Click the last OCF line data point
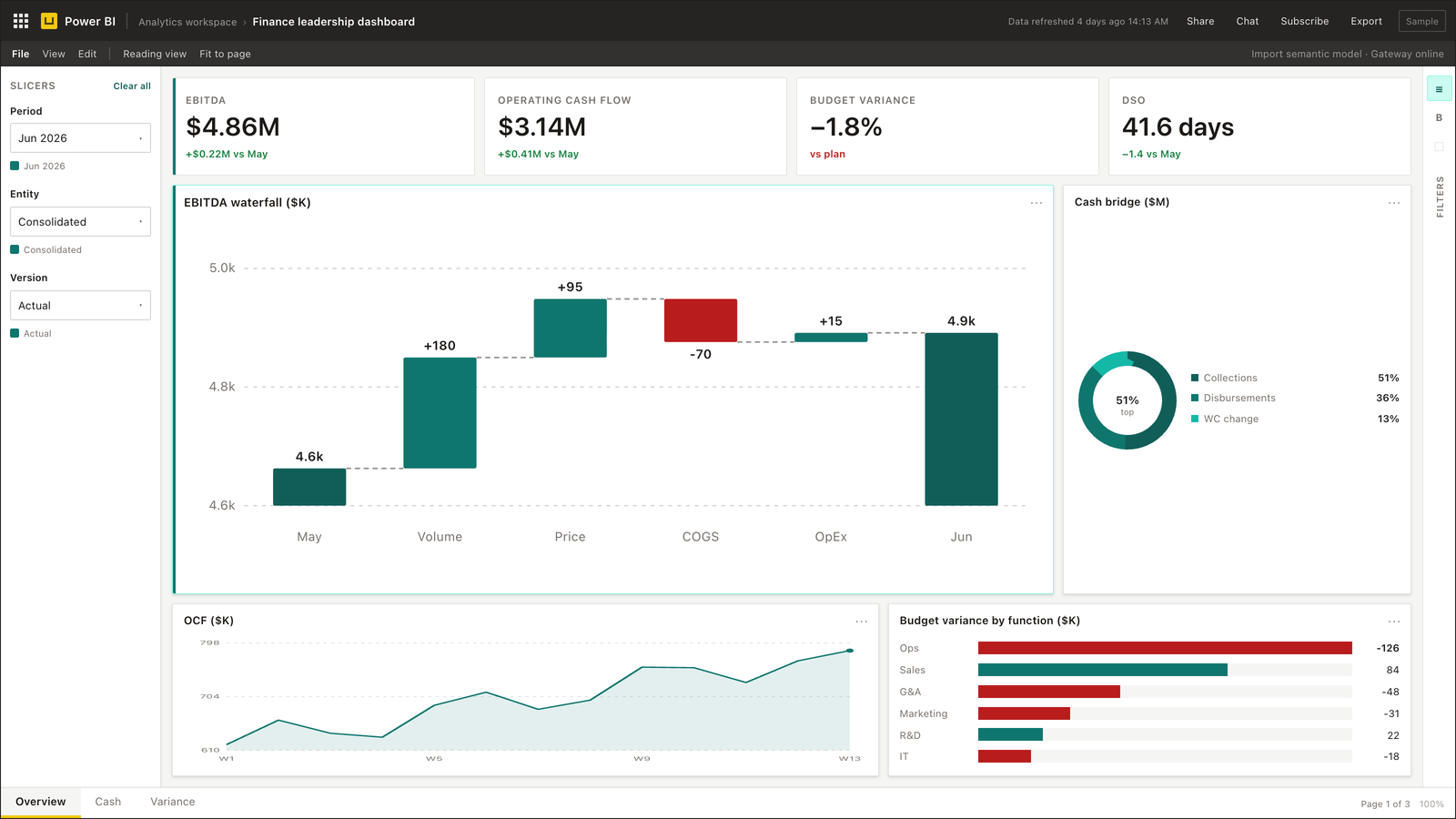Image resolution: width=1456 pixels, height=819 pixels. pos(850,651)
